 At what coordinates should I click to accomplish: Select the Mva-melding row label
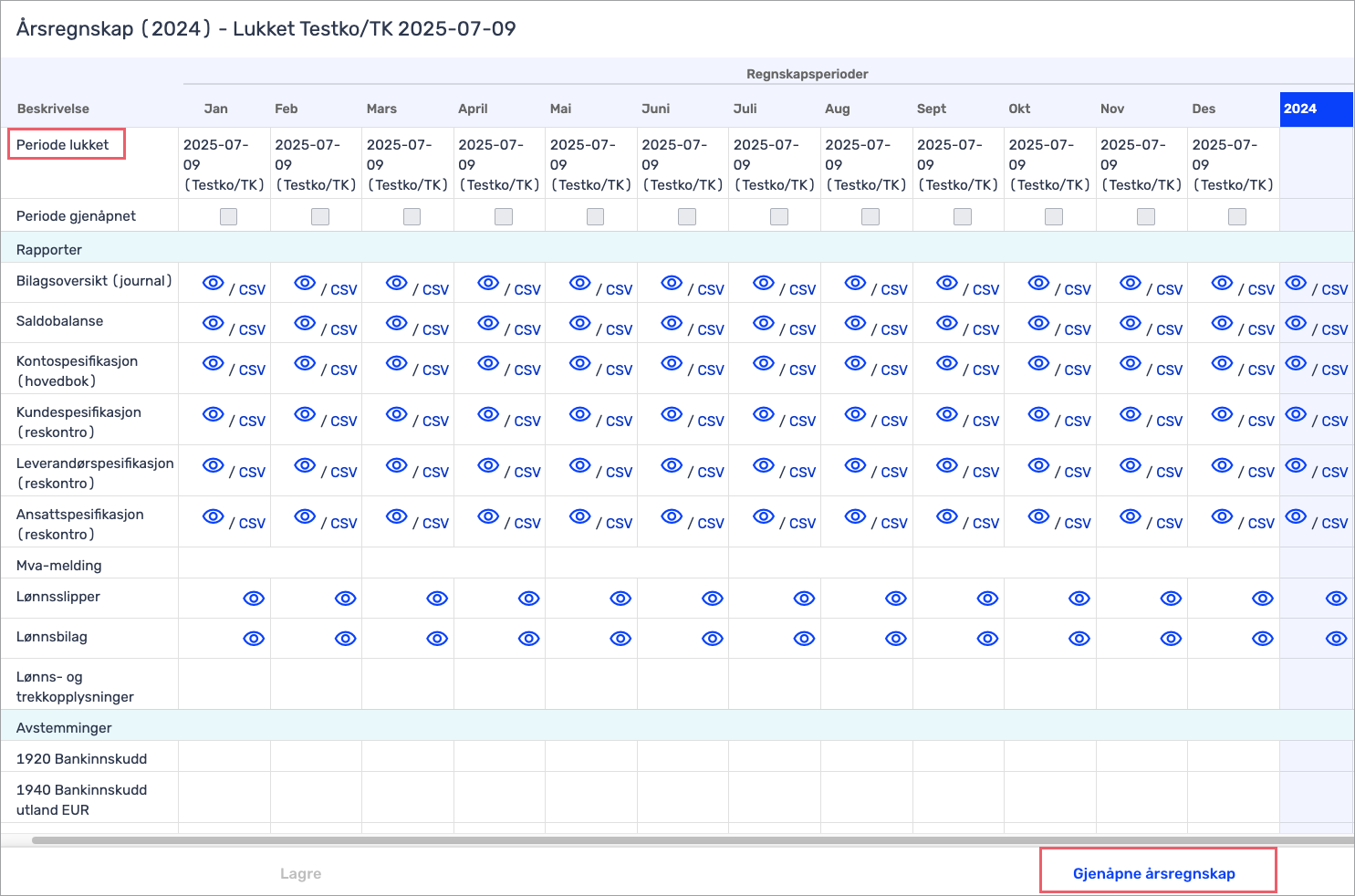click(59, 566)
